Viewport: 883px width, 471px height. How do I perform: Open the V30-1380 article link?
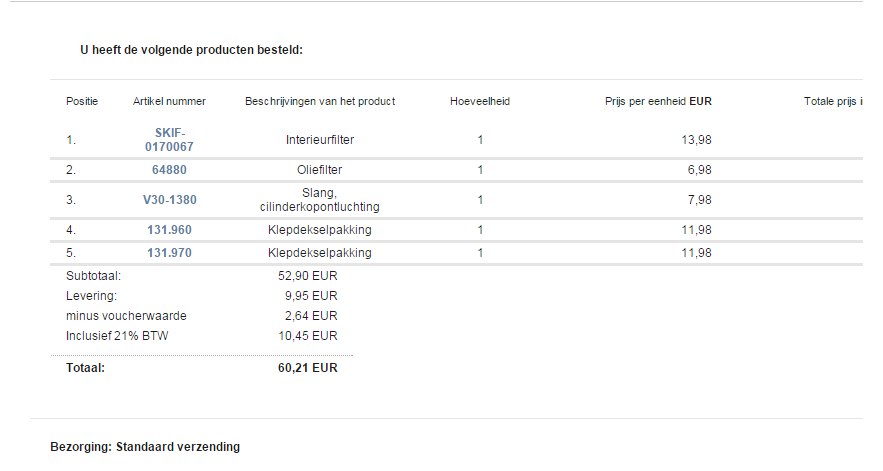pyautogui.click(x=170, y=199)
